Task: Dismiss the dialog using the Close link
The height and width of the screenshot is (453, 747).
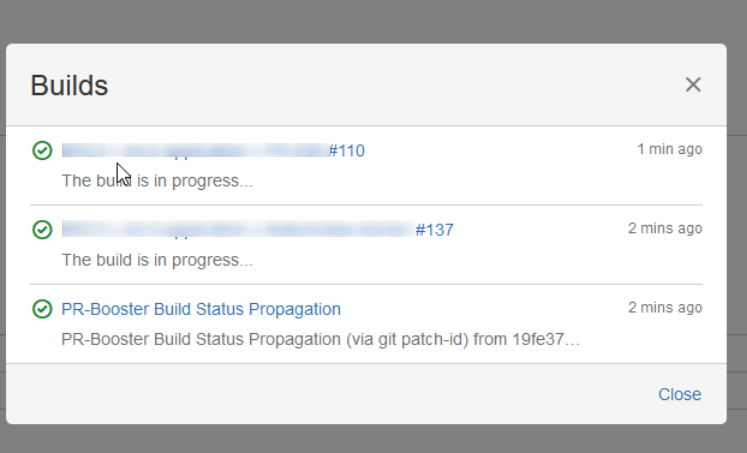Action: (x=679, y=394)
